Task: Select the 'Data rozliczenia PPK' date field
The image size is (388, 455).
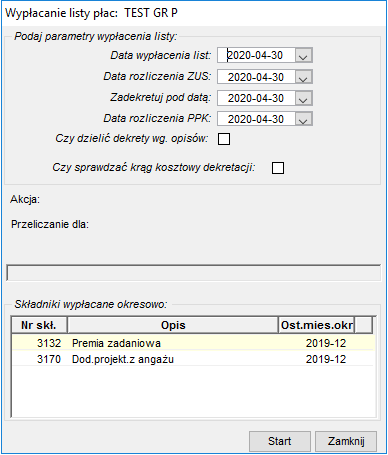Action: click(256, 119)
